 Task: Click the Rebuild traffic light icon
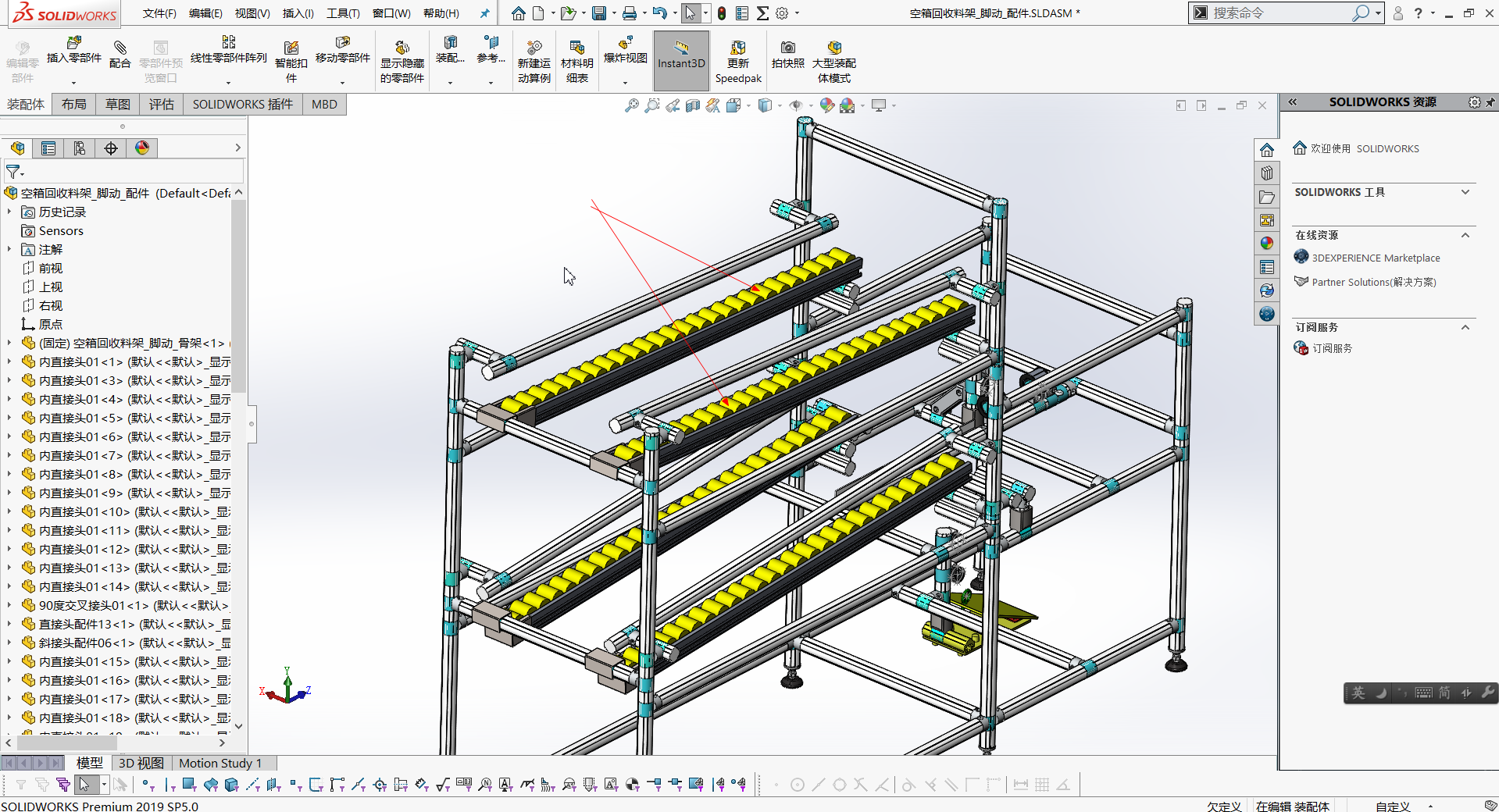[722, 13]
